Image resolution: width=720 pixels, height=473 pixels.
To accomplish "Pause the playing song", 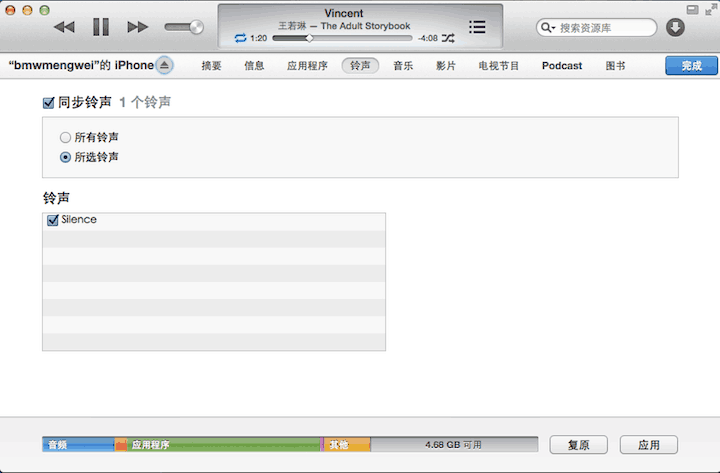I will tap(101, 27).
